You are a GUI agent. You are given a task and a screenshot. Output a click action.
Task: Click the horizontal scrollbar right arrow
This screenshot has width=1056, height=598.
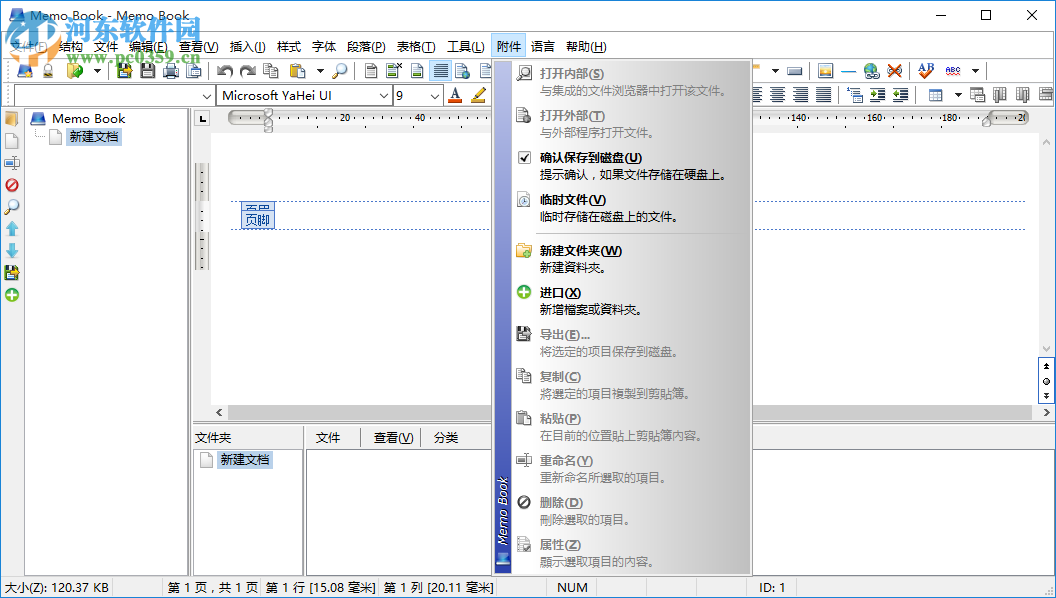pos(1046,412)
